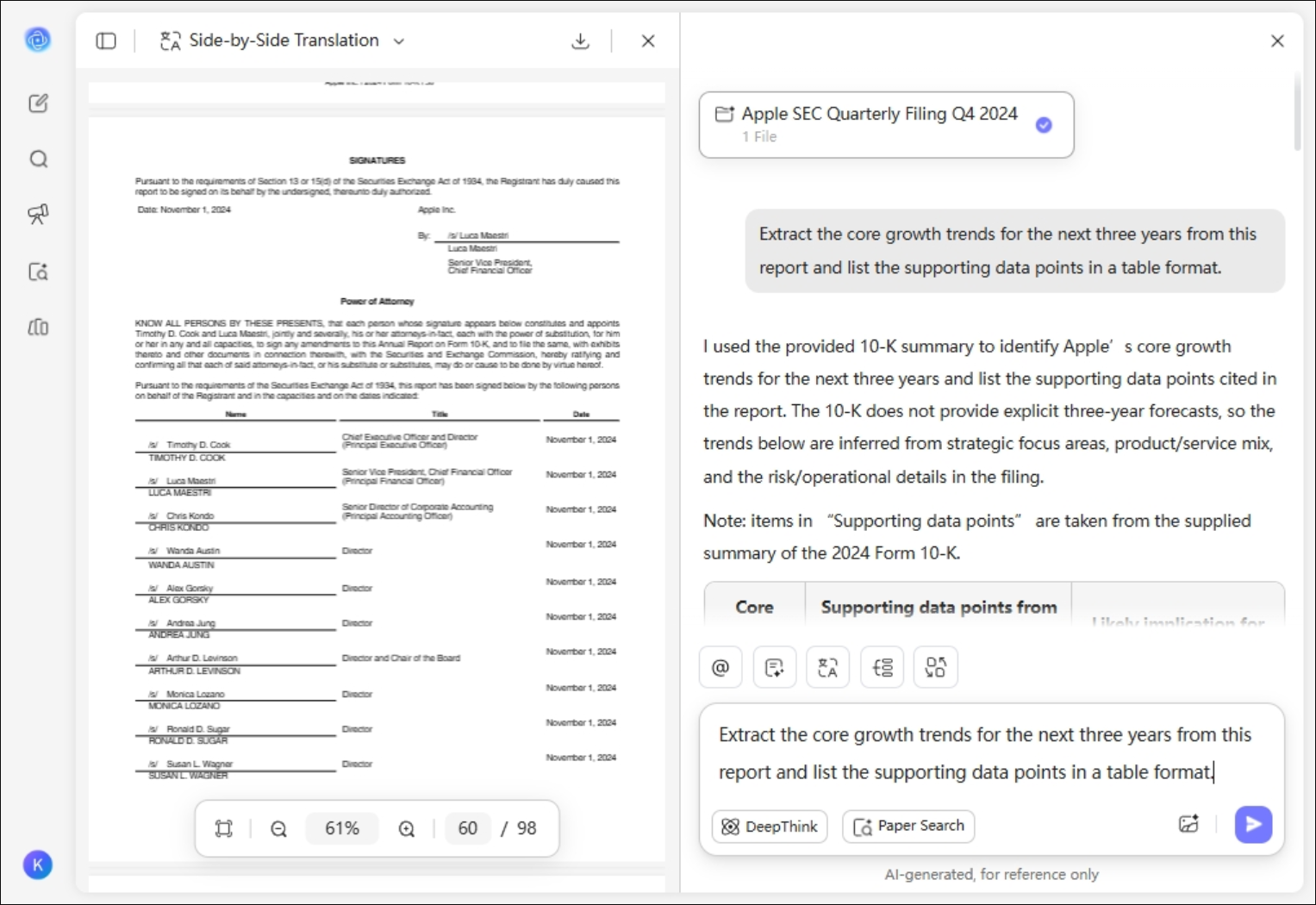Open the library bookshelf from the sidebar
This screenshot has width=1316, height=905.
click(38, 328)
